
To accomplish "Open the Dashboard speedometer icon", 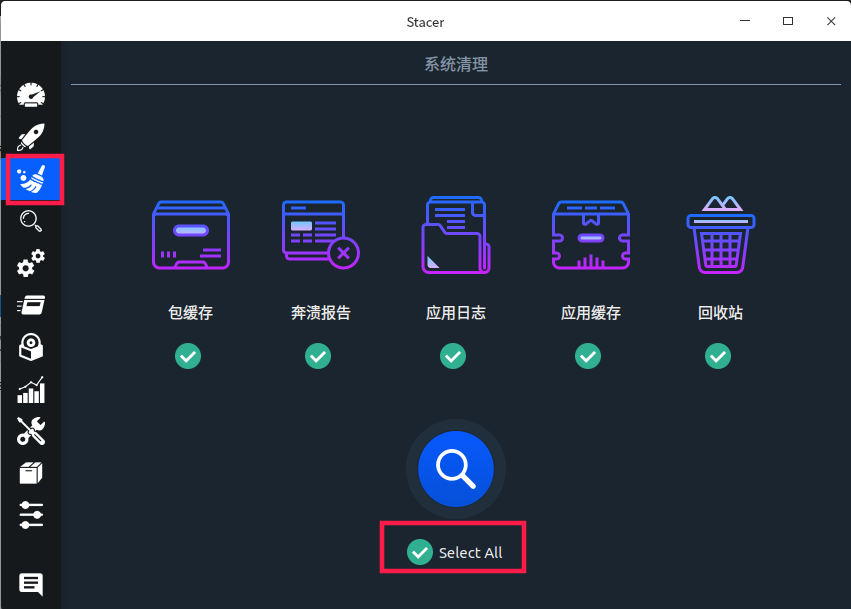I will [31, 95].
